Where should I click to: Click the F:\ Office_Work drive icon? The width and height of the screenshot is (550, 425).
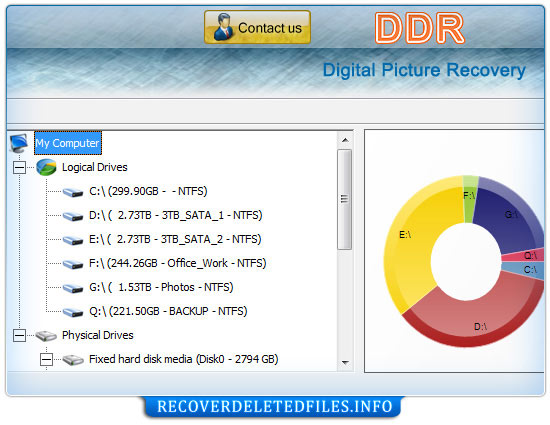73,264
